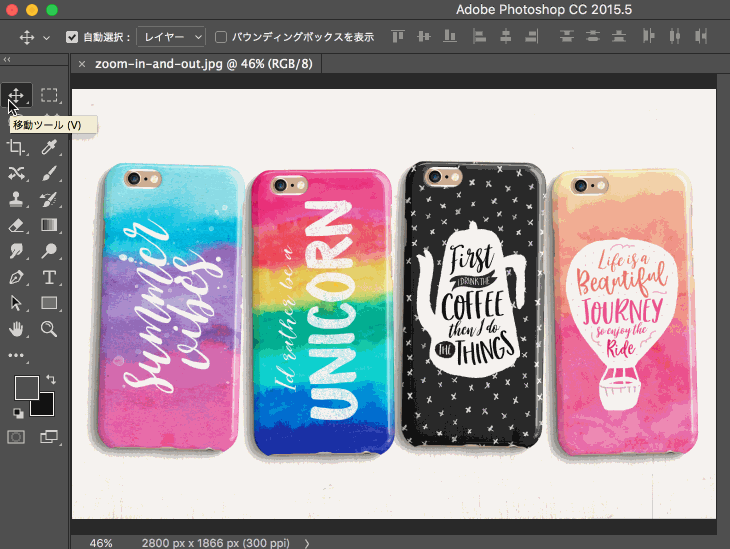Disable the 自動選択 checkbox
This screenshot has width=730, height=549.
[x=72, y=37]
